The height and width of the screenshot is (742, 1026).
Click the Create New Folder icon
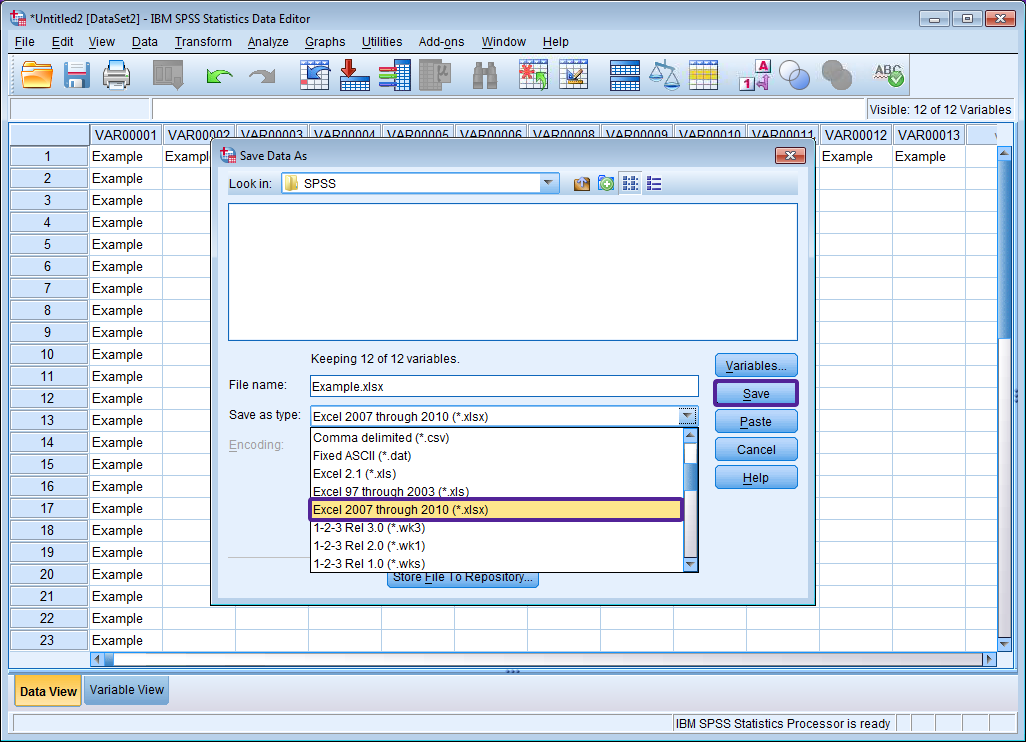pos(606,184)
